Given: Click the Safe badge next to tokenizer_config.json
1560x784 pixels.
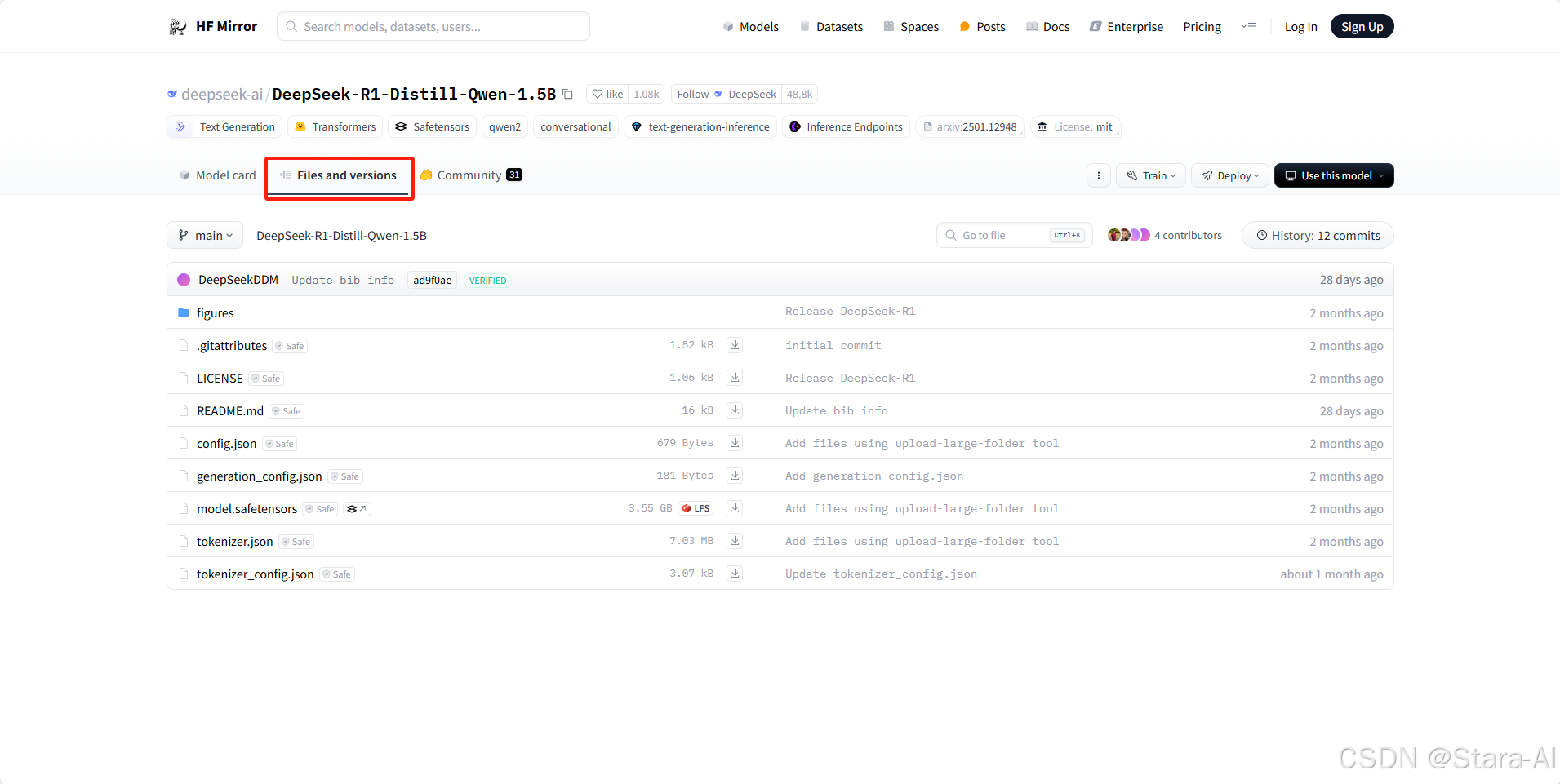Looking at the screenshot, I should [x=337, y=574].
